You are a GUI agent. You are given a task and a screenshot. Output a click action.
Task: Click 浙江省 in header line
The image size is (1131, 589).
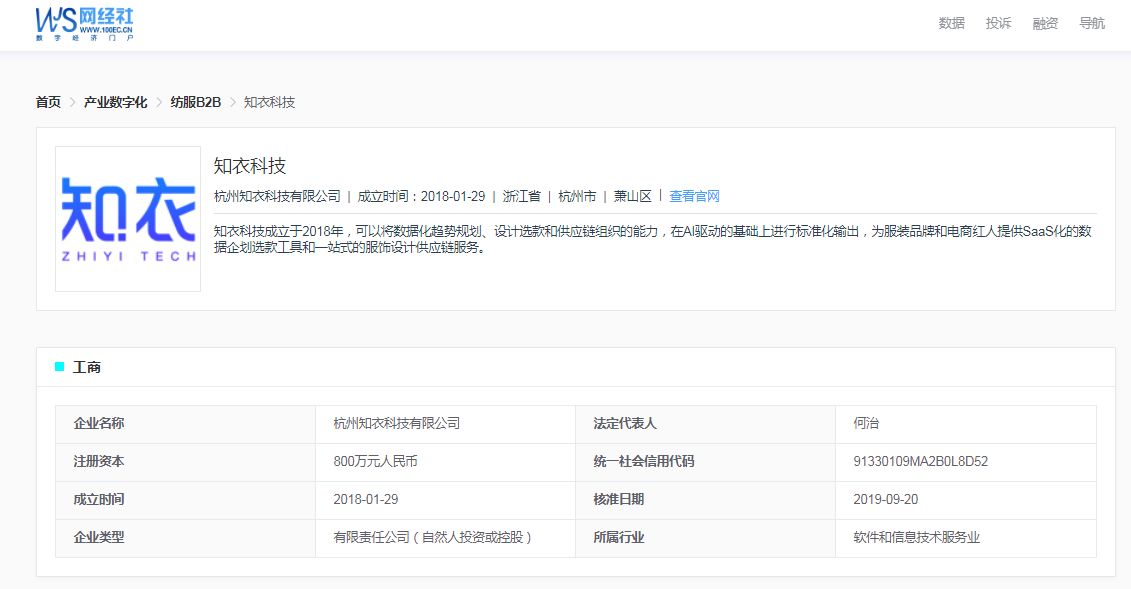point(522,196)
